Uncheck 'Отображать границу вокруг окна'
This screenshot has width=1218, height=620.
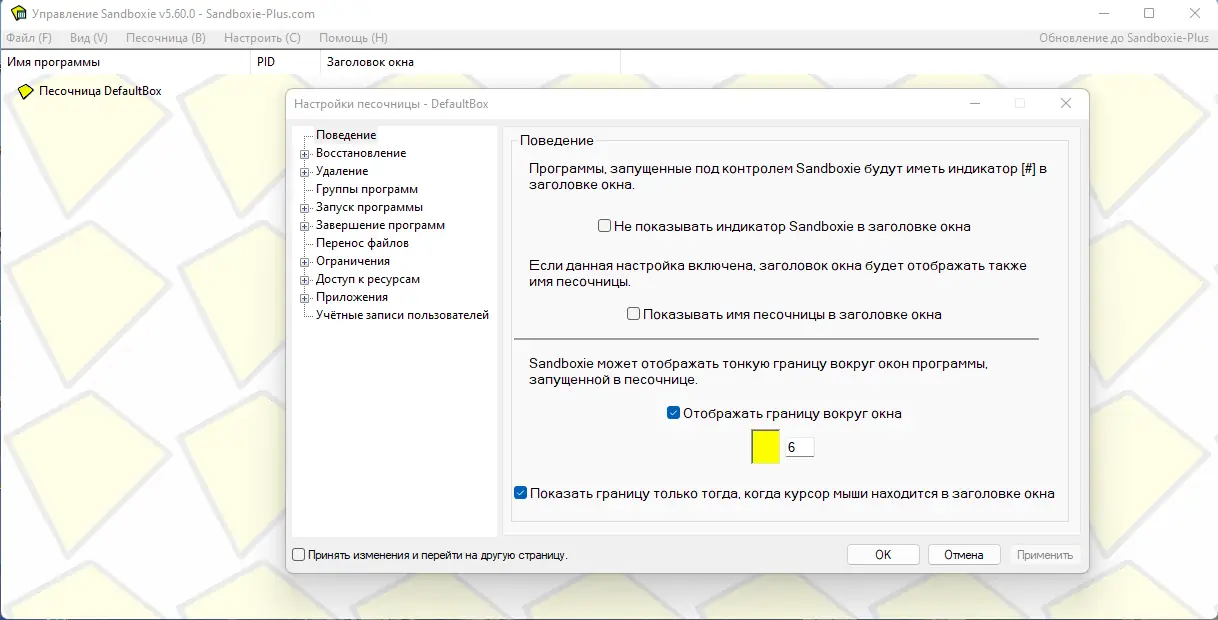[x=673, y=413]
